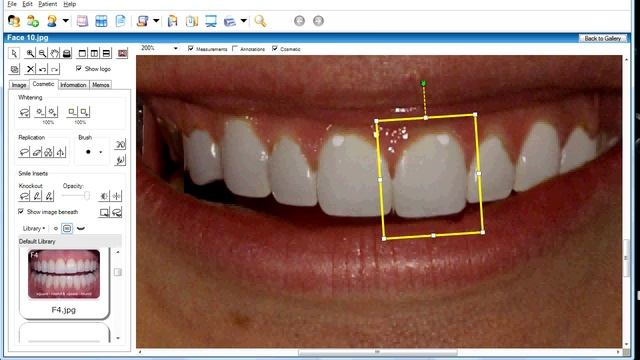Select the zoom out tool
Screen dimensions: 640x360
coord(42,53)
